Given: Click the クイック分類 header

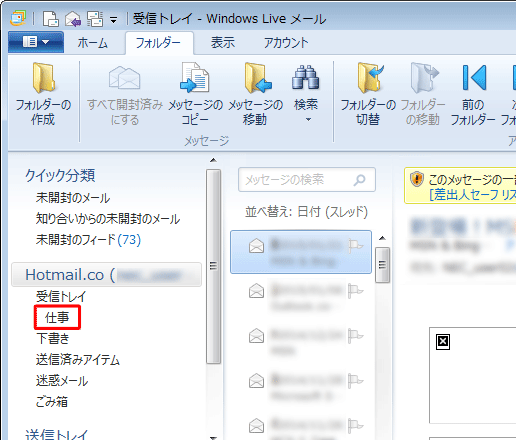Looking at the screenshot, I should [x=60, y=175].
